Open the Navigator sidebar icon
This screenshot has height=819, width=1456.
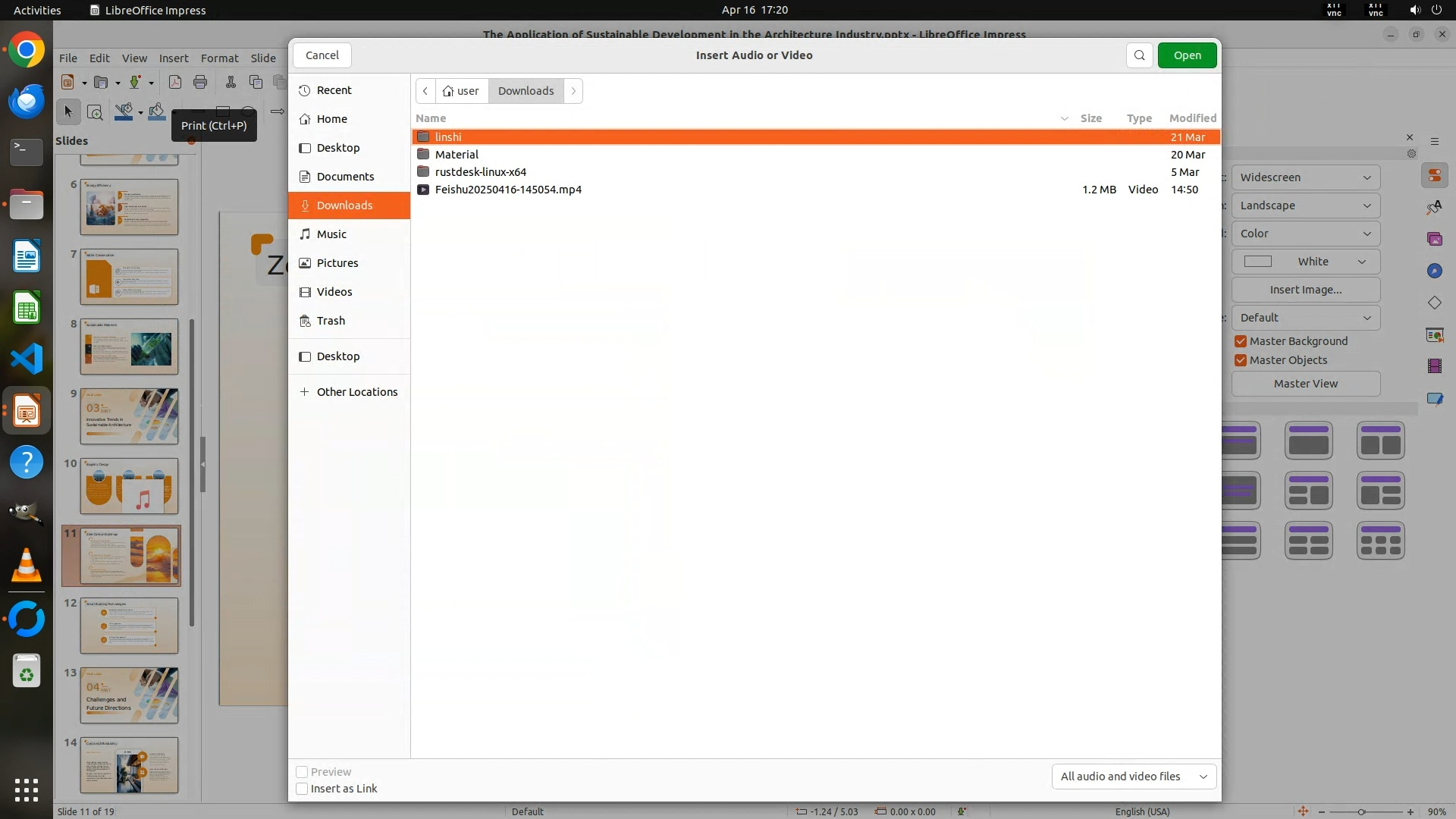(x=1434, y=271)
